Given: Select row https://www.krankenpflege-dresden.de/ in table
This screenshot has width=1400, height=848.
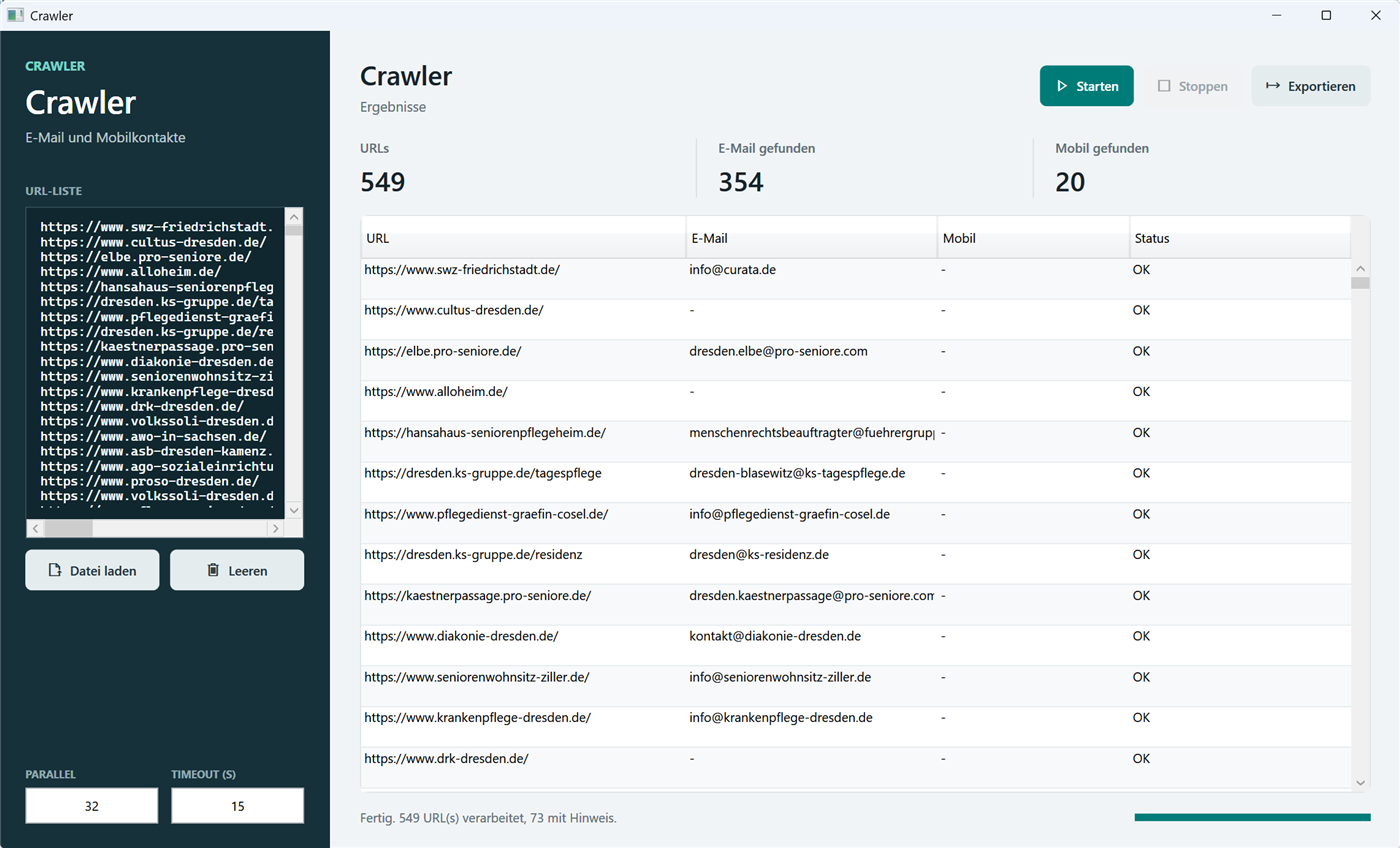Looking at the screenshot, I should click(855, 727).
